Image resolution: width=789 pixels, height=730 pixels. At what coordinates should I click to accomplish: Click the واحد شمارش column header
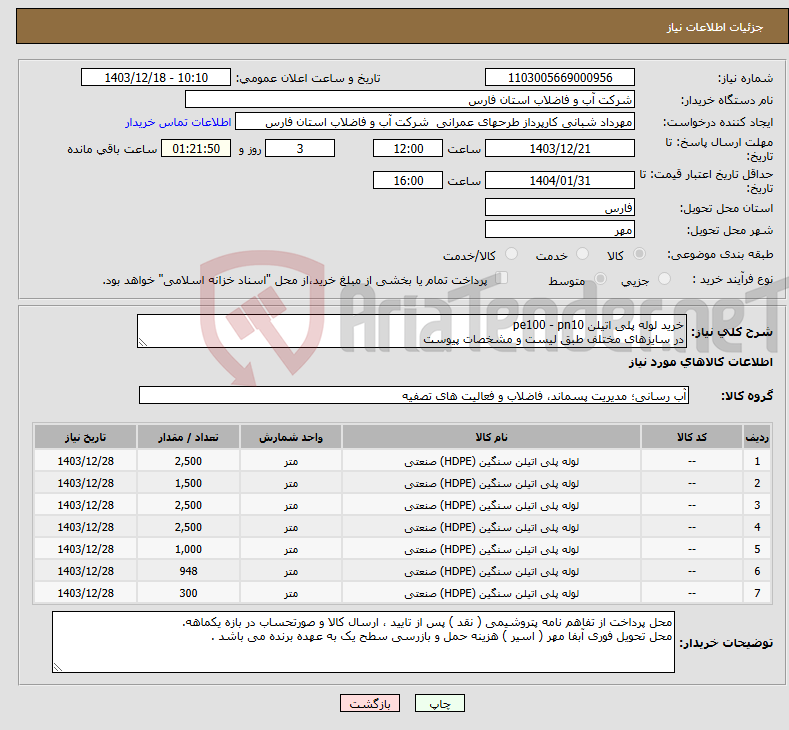291,437
